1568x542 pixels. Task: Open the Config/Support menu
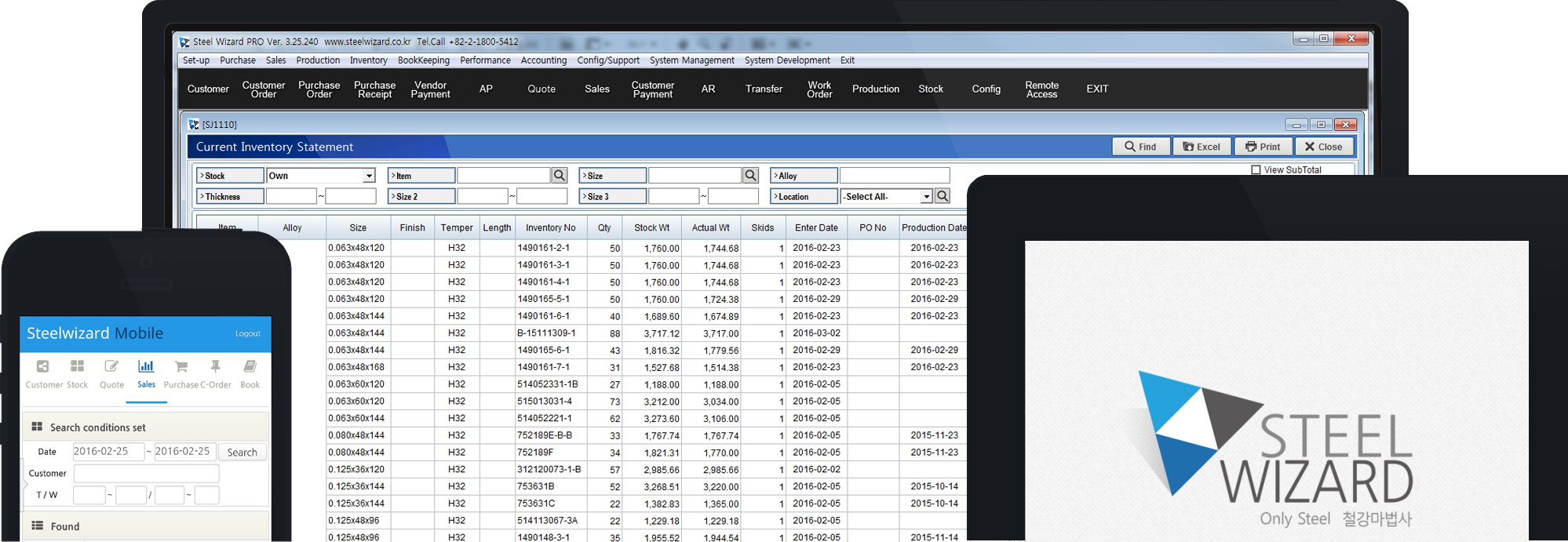pos(608,60)
